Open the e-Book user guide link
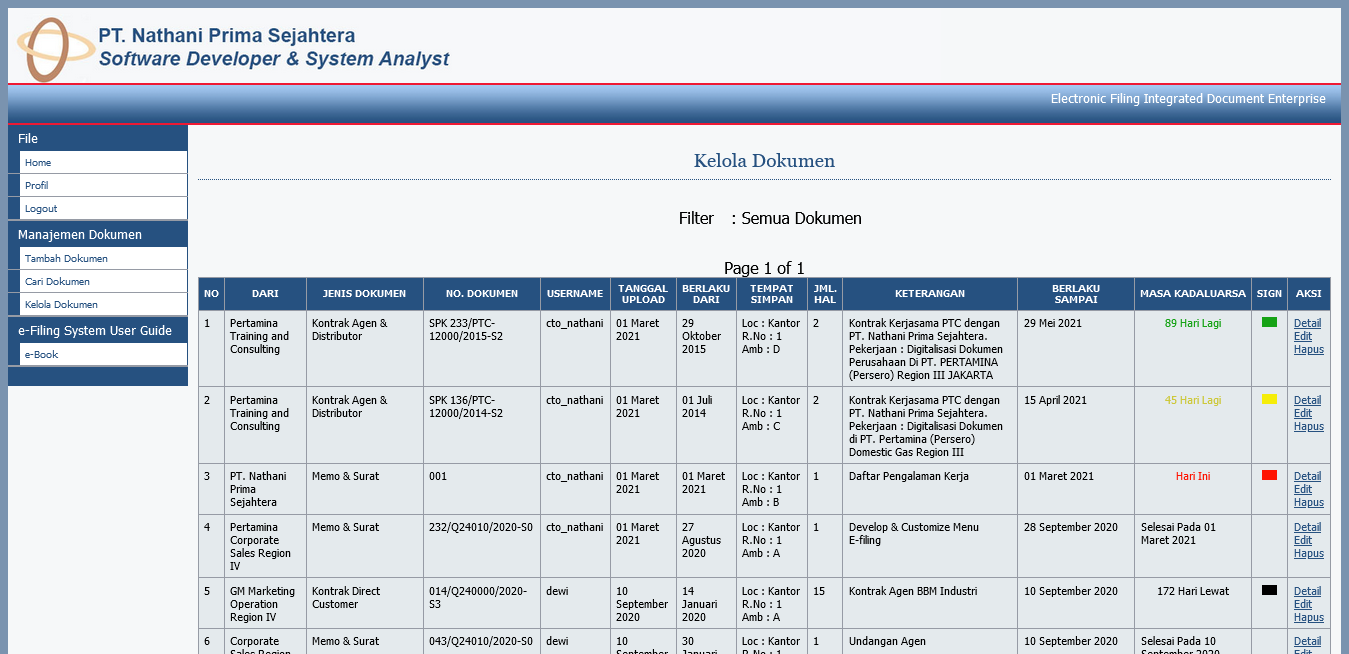This screenshot has height=654, width=1349. pos(103,354)
